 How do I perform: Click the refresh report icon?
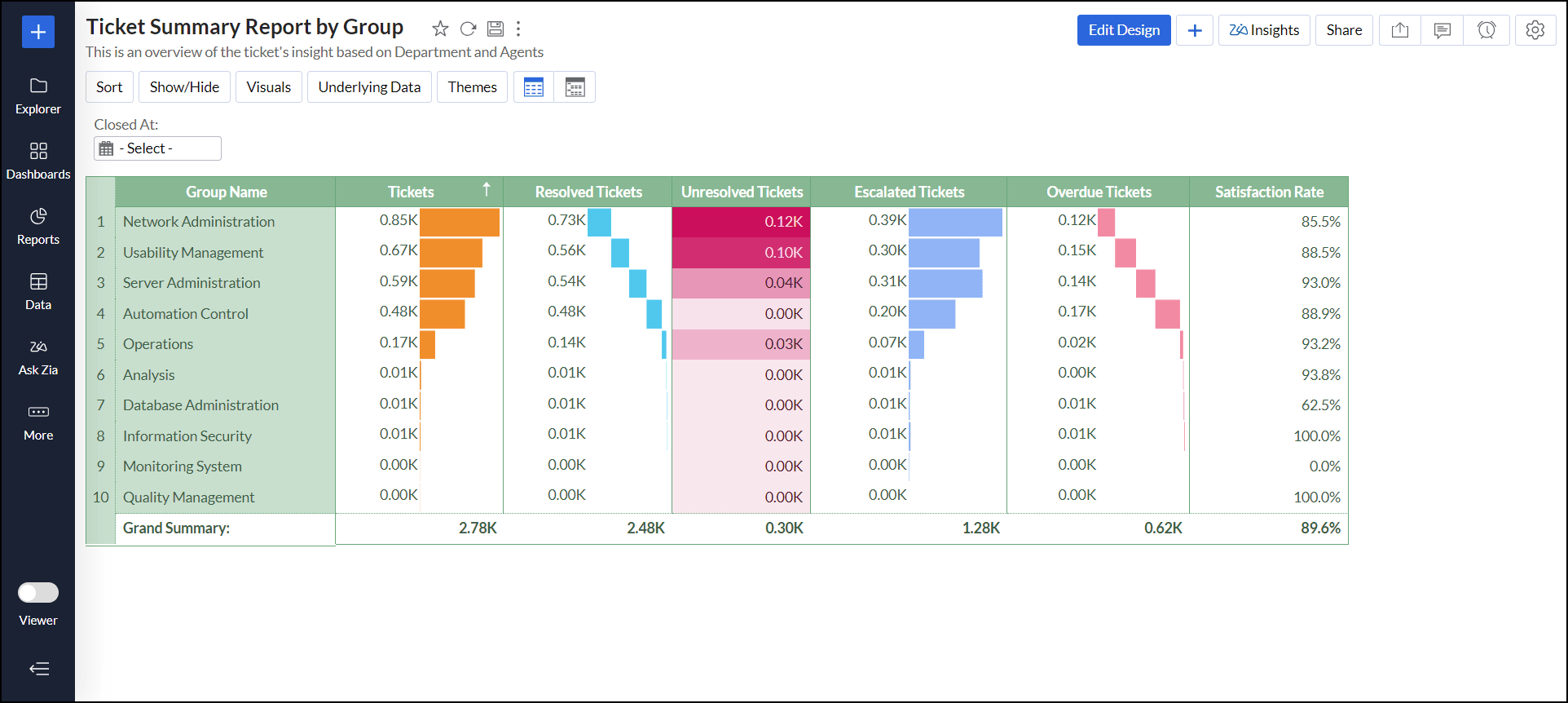click(x=468, y=29)
